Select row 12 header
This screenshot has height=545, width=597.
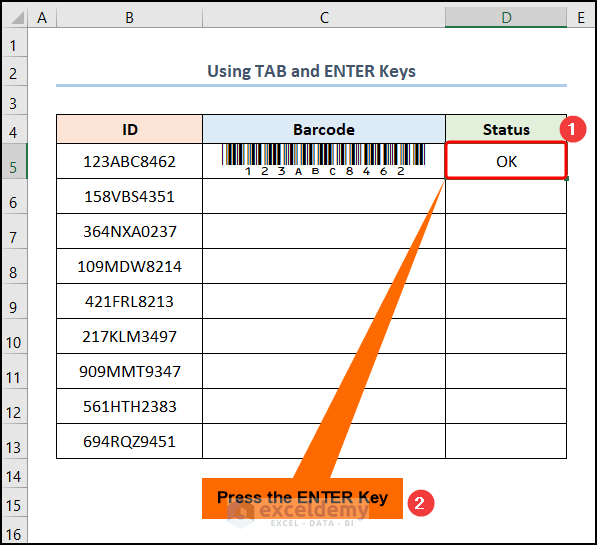(14, 406)
